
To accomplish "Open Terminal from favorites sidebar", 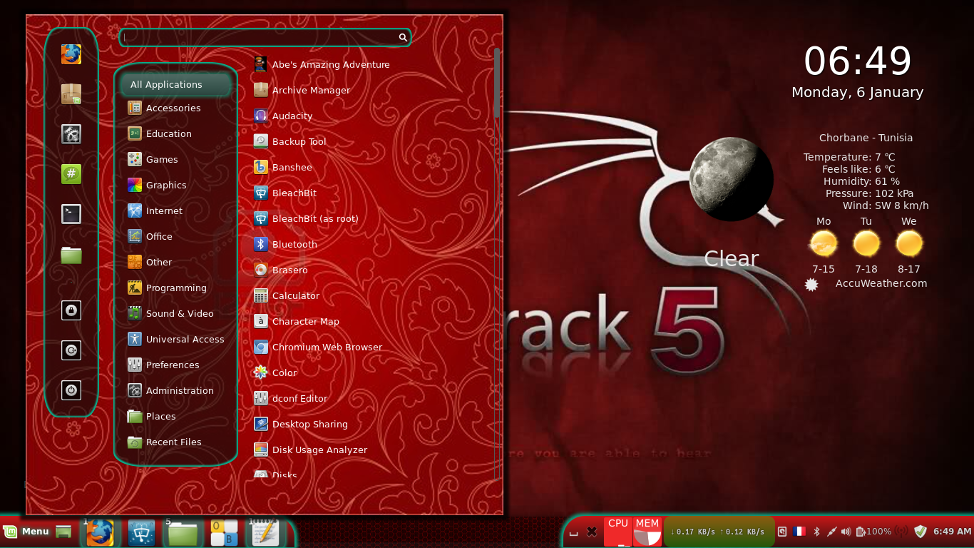I will (x=71, y=214).
